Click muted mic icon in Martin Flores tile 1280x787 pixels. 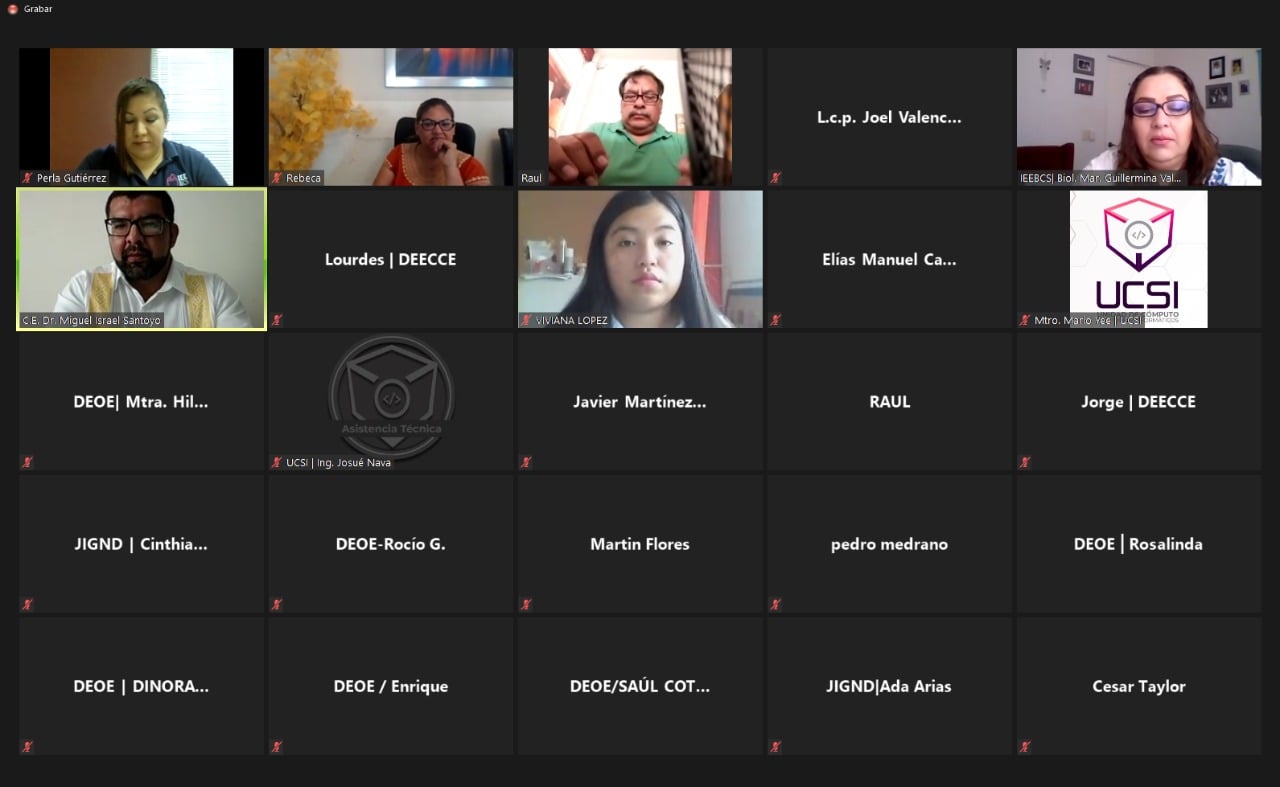click(526, 604)
